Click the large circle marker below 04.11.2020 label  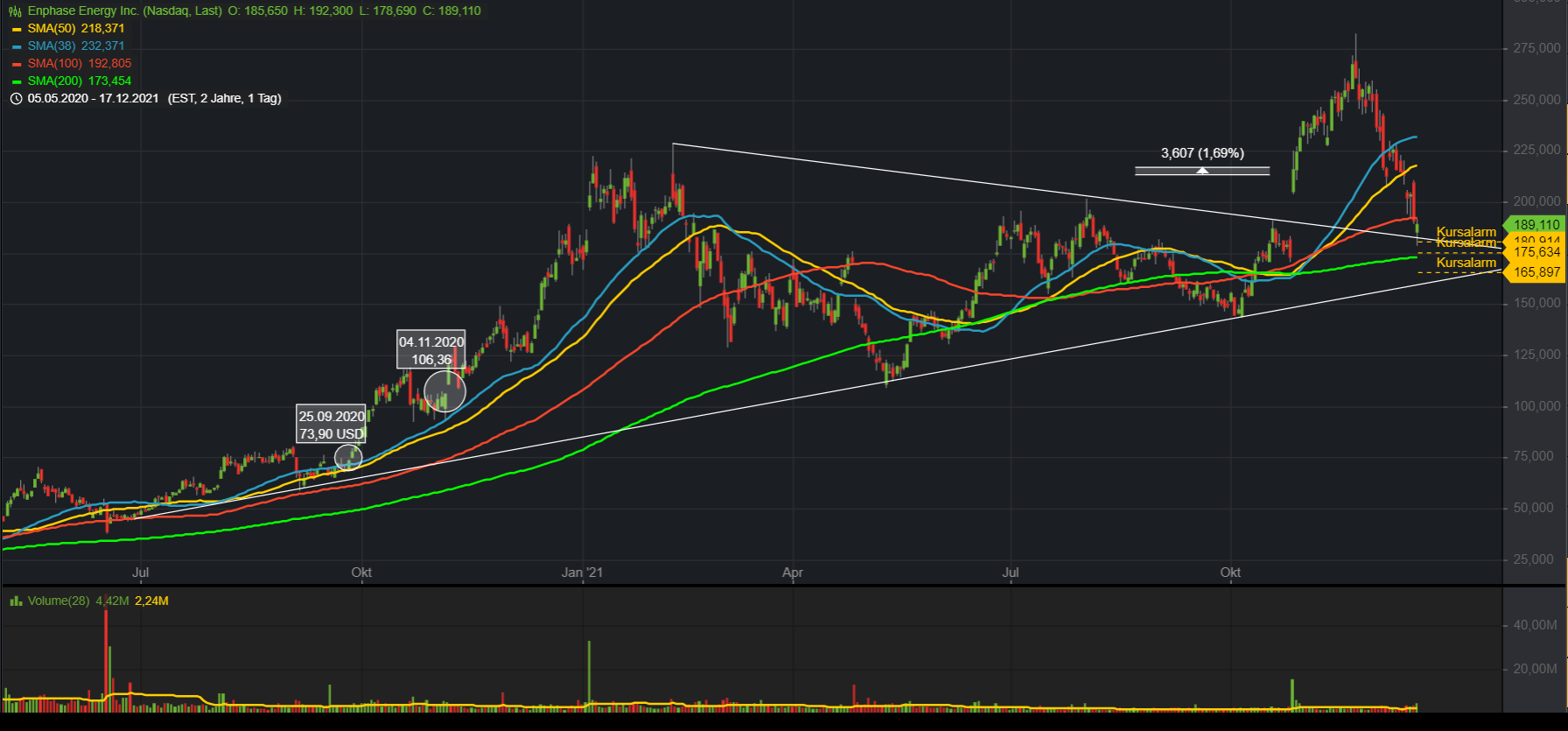[x=444, y=391]
